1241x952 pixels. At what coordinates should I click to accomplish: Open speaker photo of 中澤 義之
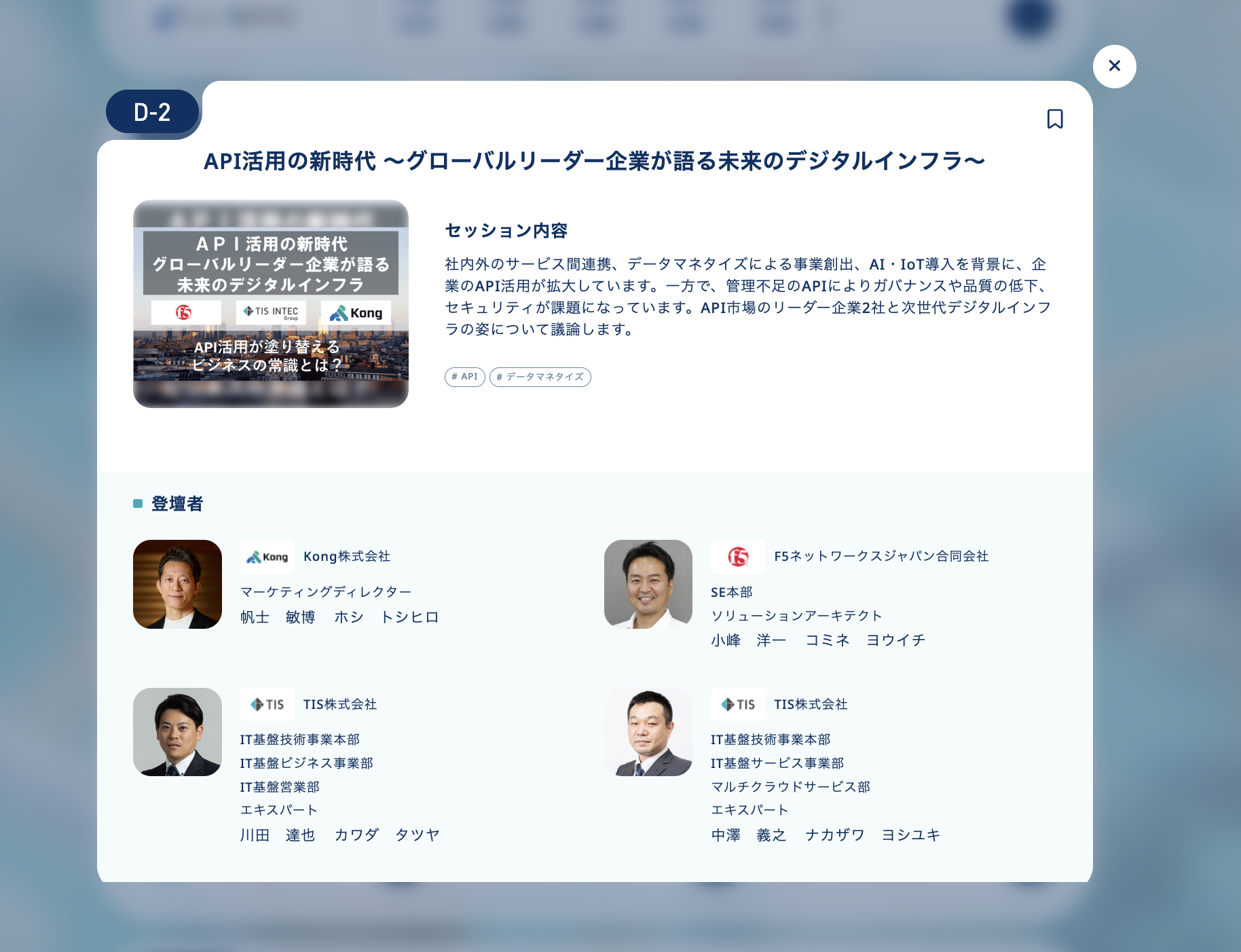pyautogui.click(x=648, y=732)
